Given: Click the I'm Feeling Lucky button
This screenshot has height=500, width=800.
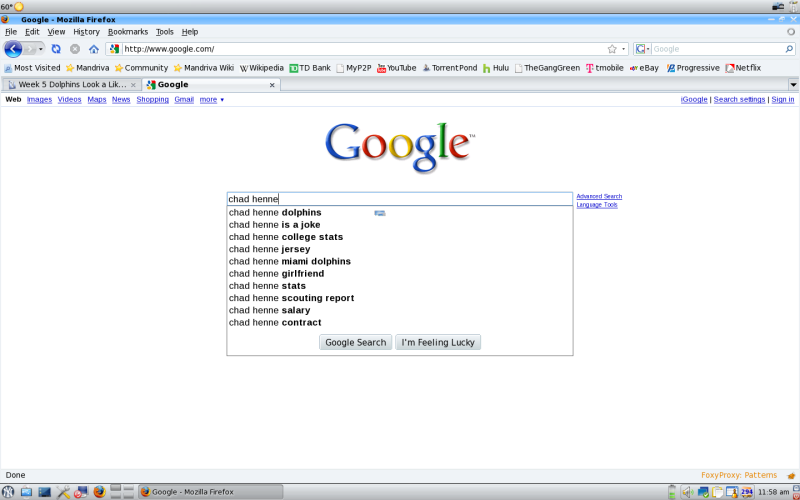Looking at the screenshot, I should pyautogui.click(x=438, y=342).
